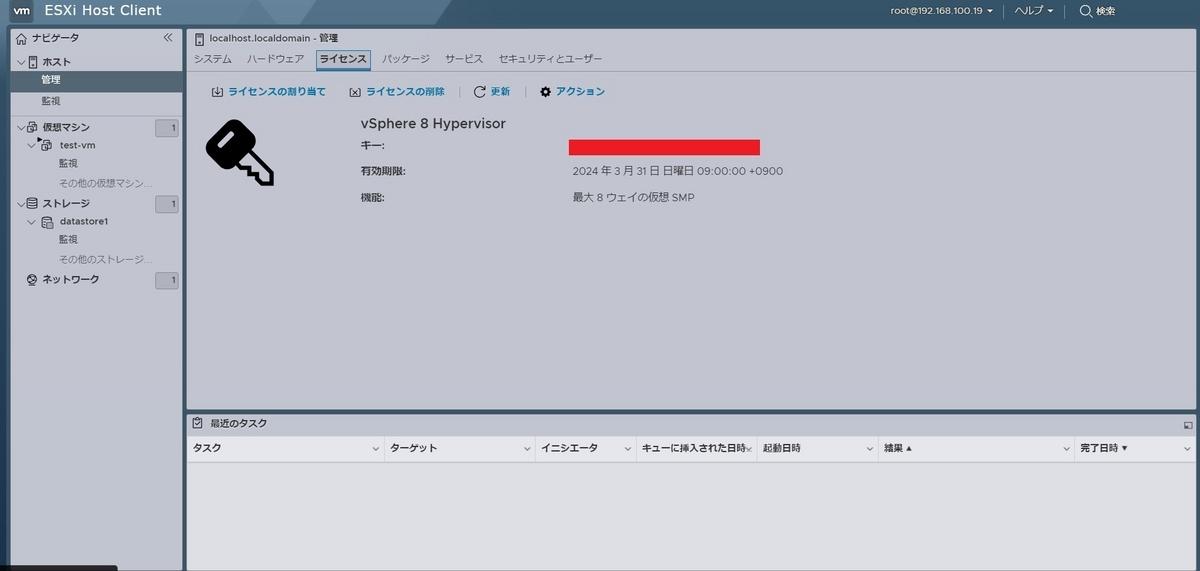Click the ストレージ count badge
The image size is (1200, 571).
pyautogui.click(x=167, y=204)
